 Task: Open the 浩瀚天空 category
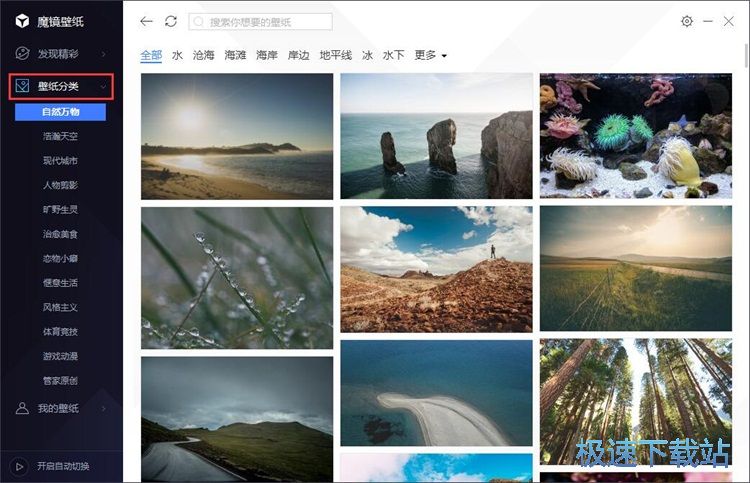[60, 136]
